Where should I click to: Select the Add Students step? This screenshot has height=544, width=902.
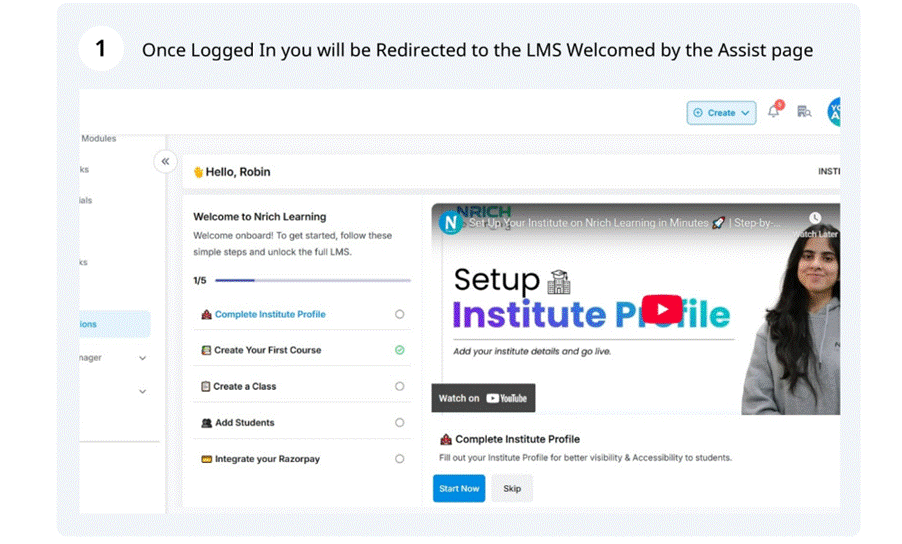(244, 423)
